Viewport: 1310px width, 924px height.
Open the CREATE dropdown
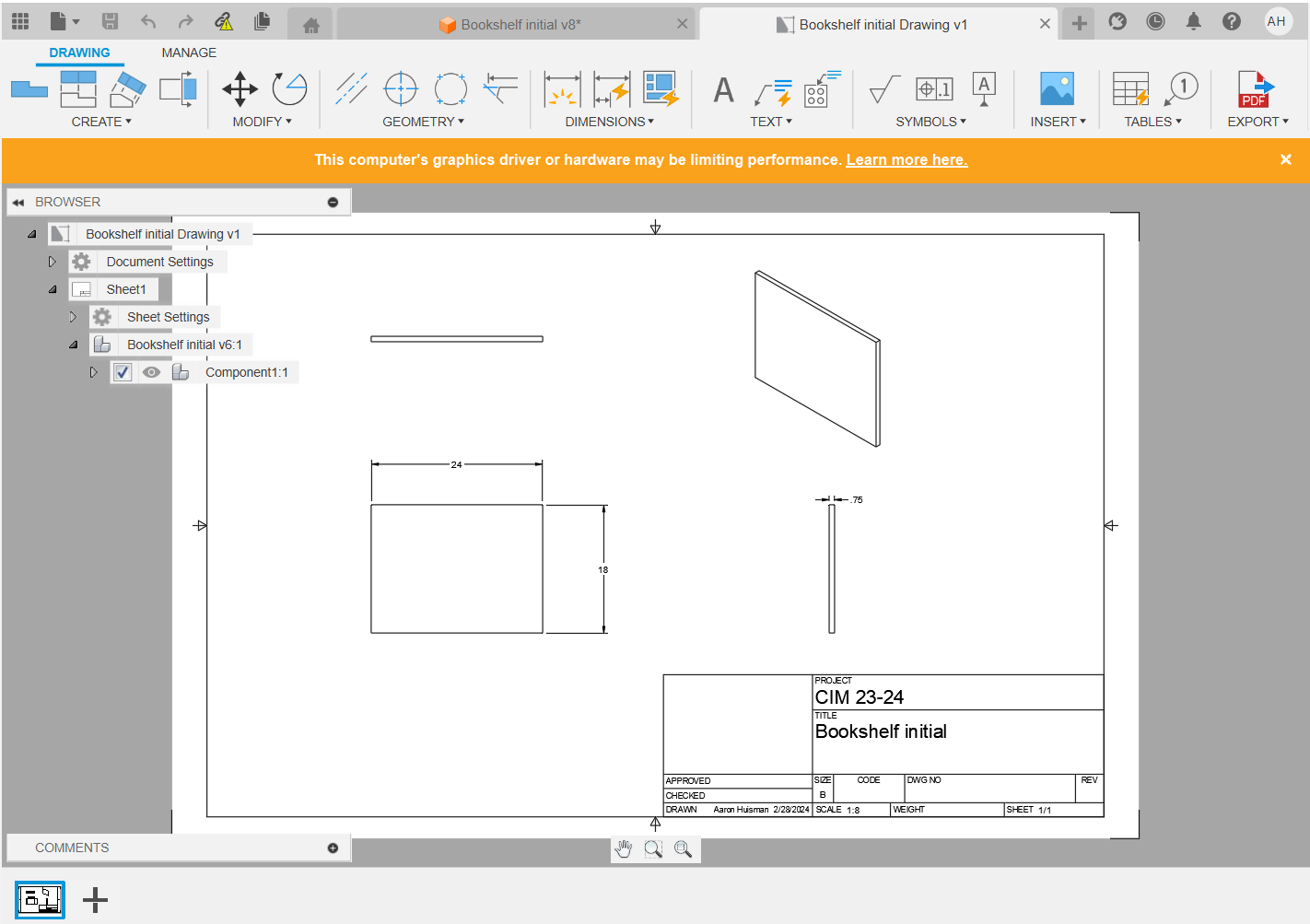(x=101, y=122)
